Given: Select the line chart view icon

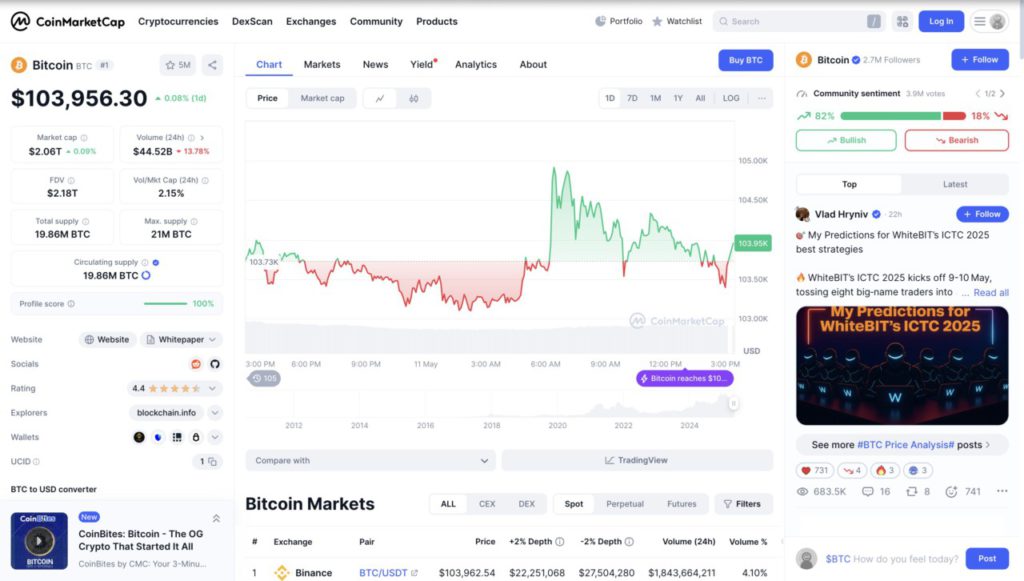Looking at the screenshot, I should click(x=380, y=99).
